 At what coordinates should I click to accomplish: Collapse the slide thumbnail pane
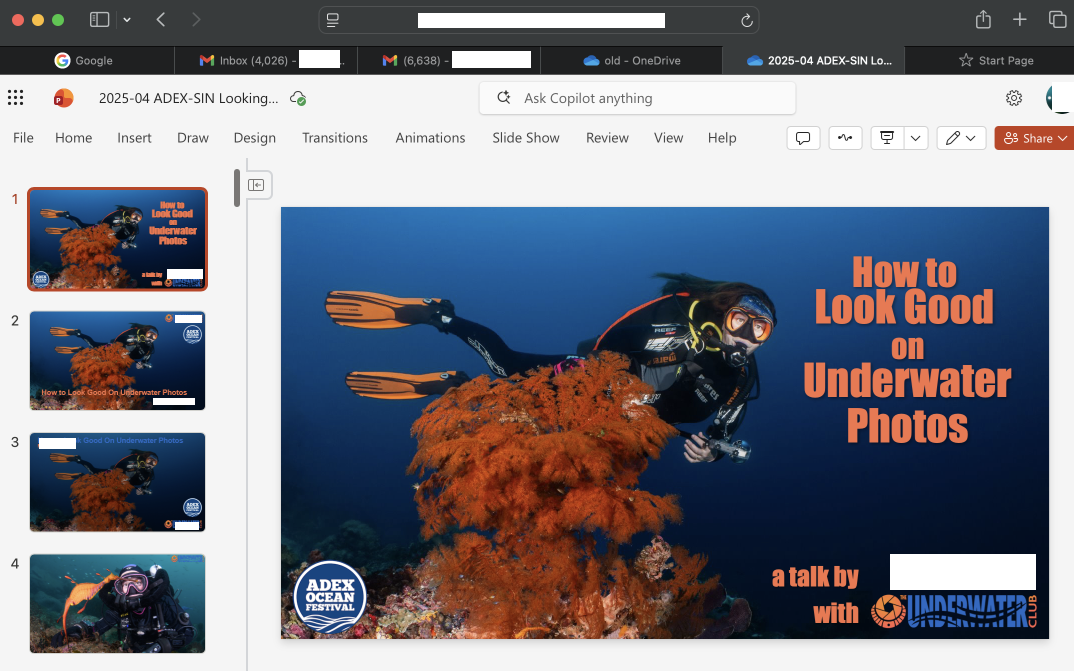pos(256,185)
